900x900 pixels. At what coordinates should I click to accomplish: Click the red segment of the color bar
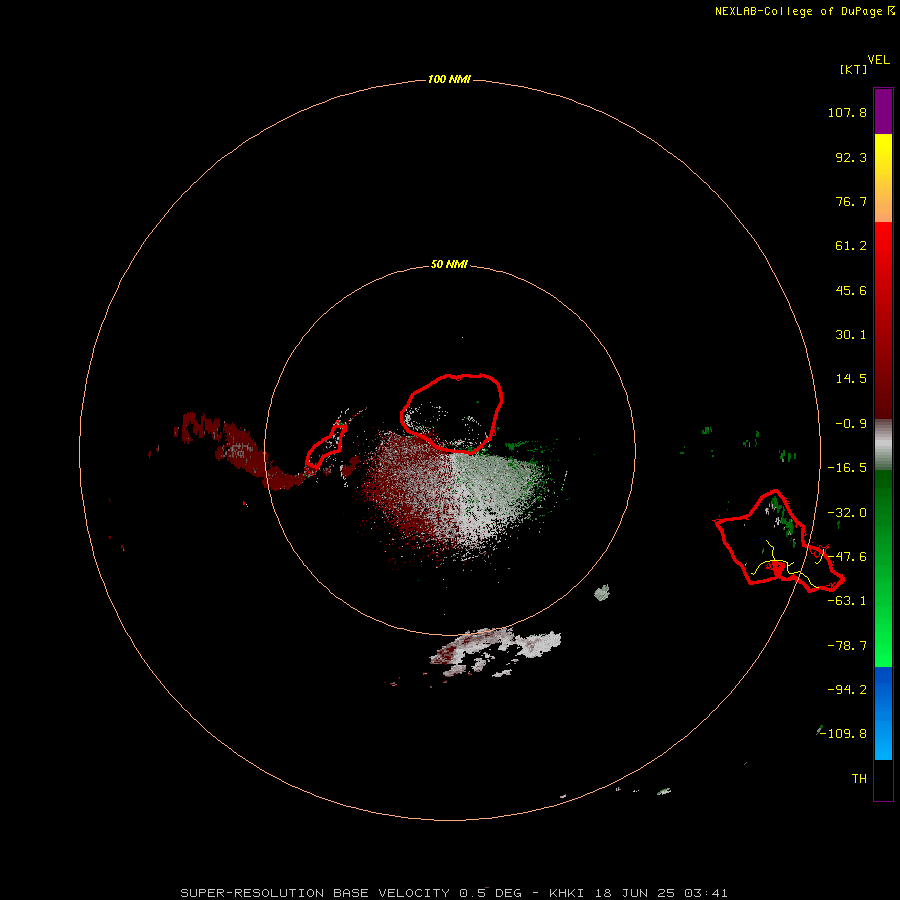(883, 320)
